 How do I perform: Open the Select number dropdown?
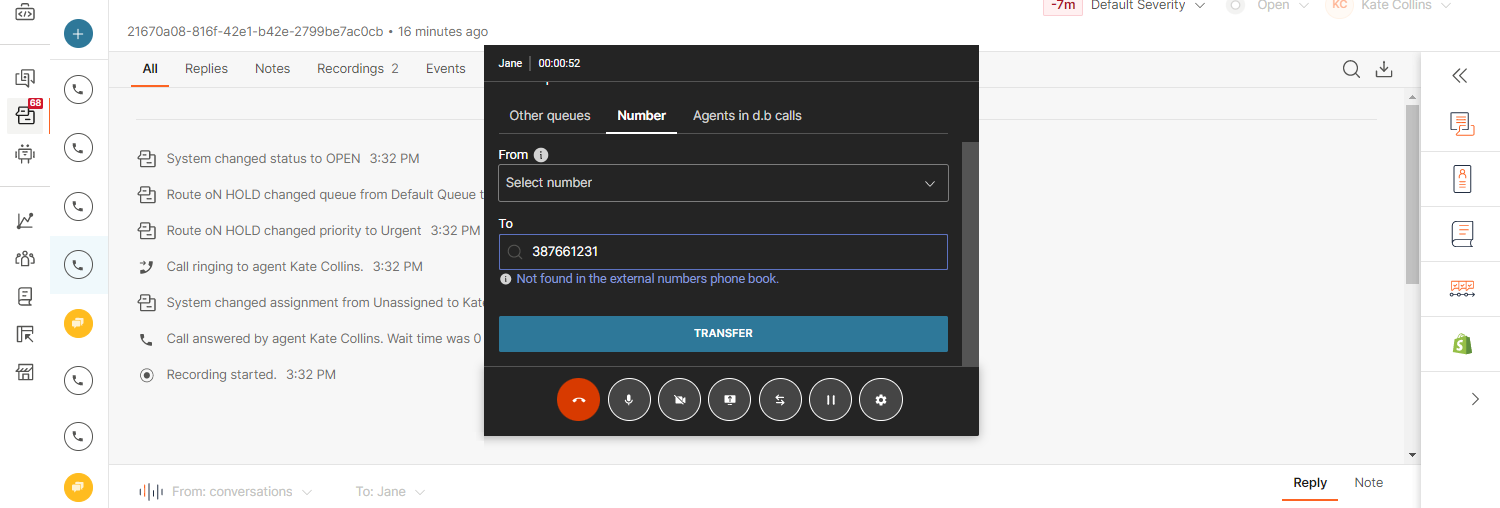click(723, 183)
